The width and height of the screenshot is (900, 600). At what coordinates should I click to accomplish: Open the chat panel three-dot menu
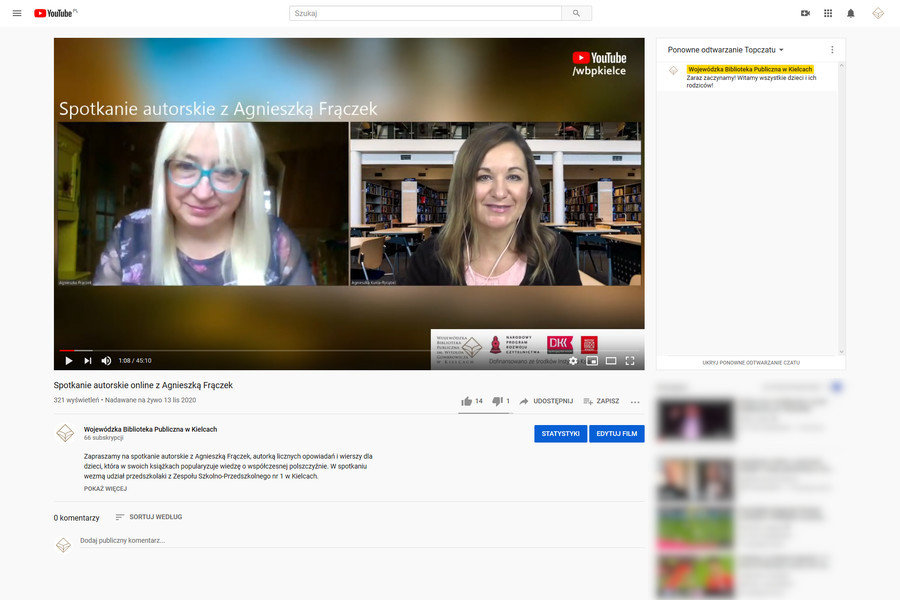tap(832, 49)
